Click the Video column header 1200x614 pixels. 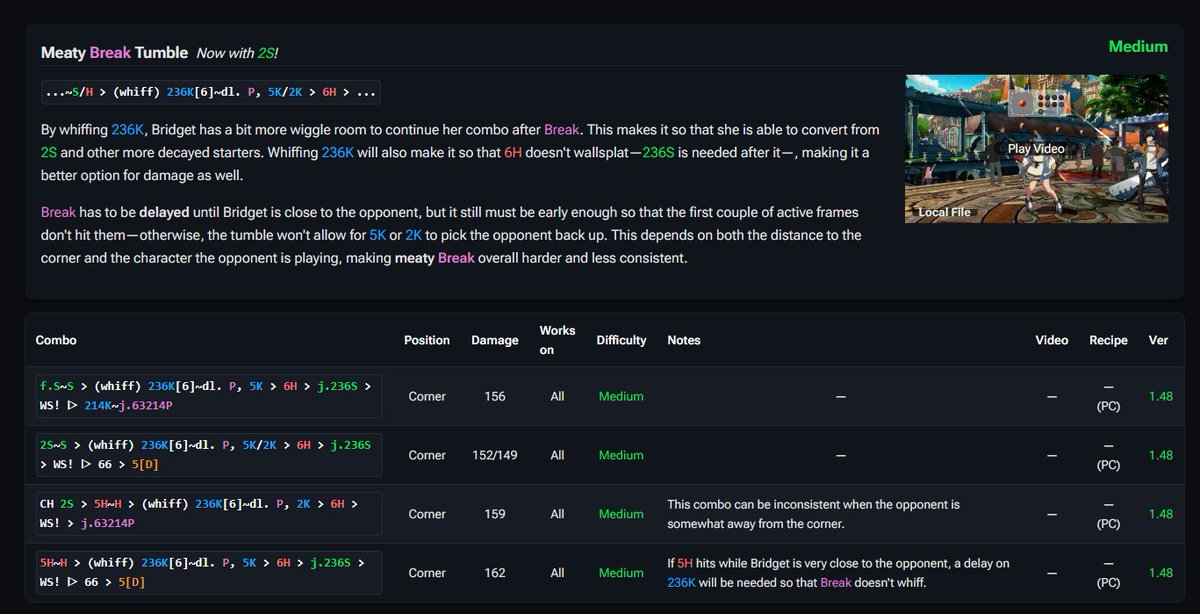point(1052,340)
